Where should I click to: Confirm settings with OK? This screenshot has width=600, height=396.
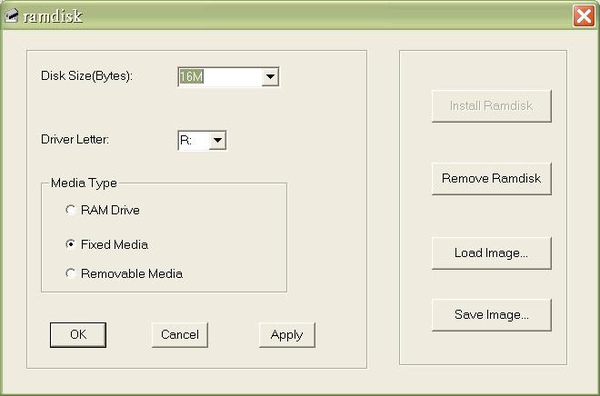click(x=78, y=335)
